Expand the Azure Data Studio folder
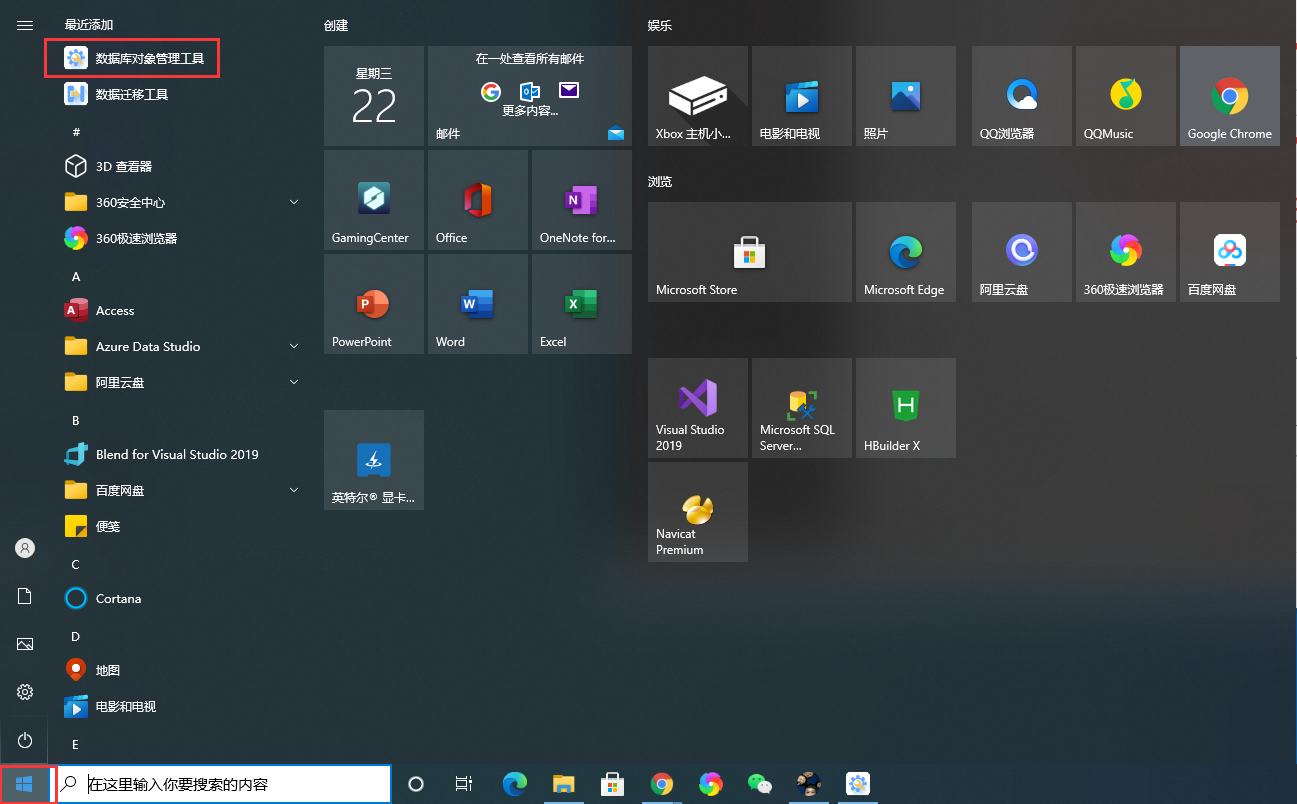Image resolution: width=1297 pixels, height=804 pixels. pyautogui.click(x=293, y=346)
